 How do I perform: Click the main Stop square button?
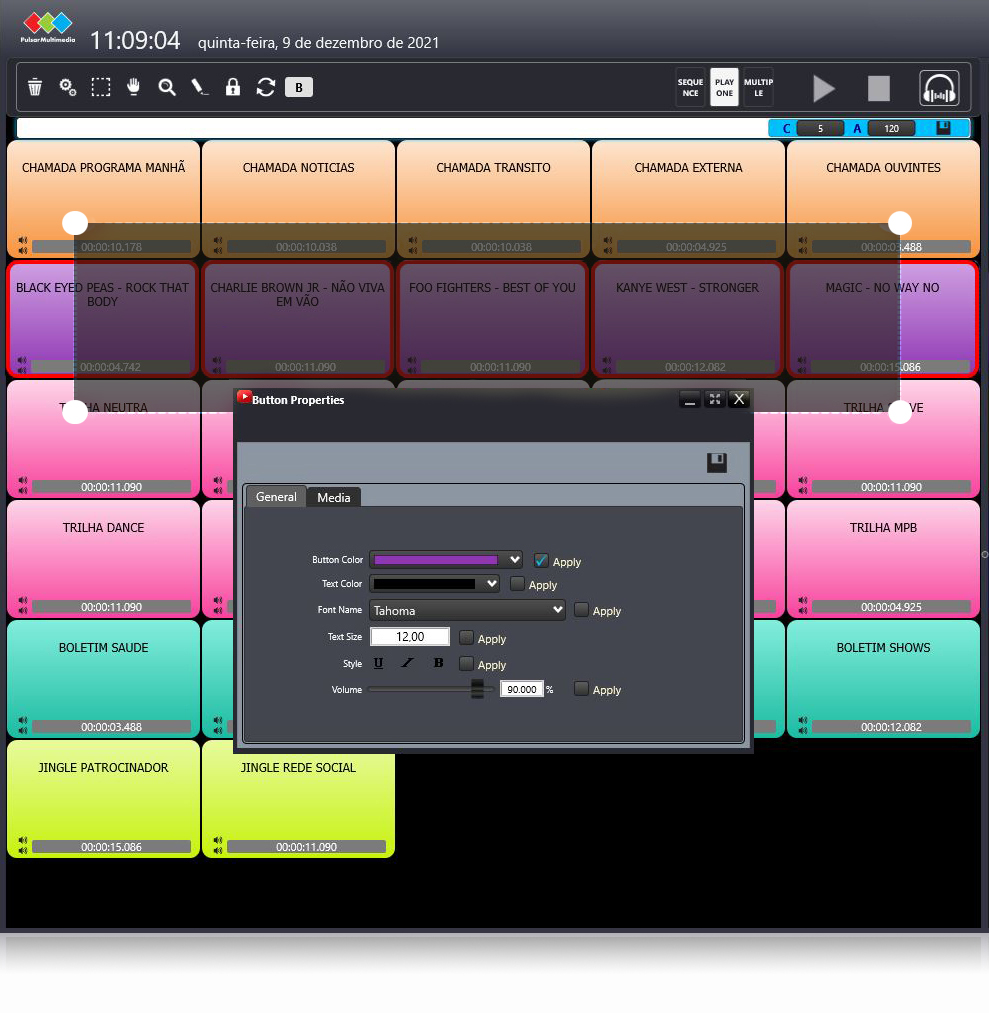879,89
